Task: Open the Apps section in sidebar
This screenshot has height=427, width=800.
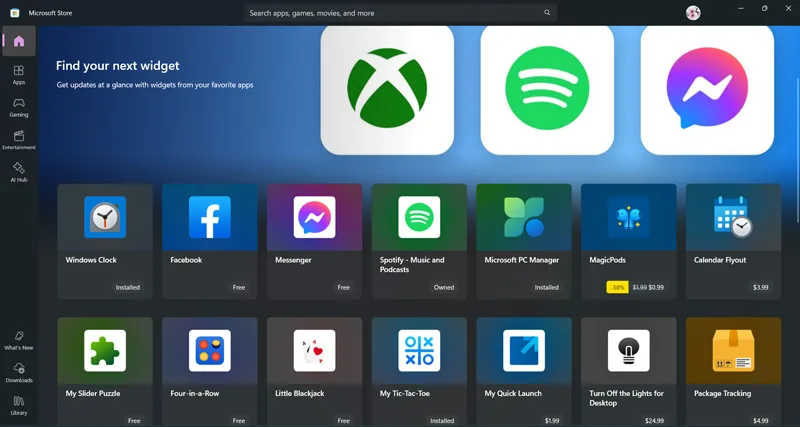Action: click(19, 74)
